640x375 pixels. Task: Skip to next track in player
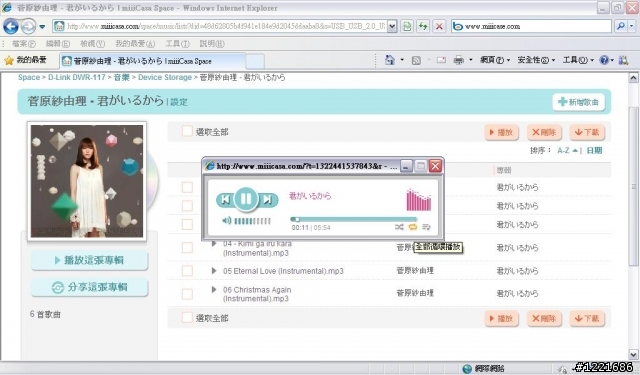pyautogui.click(x=268, y=199)
